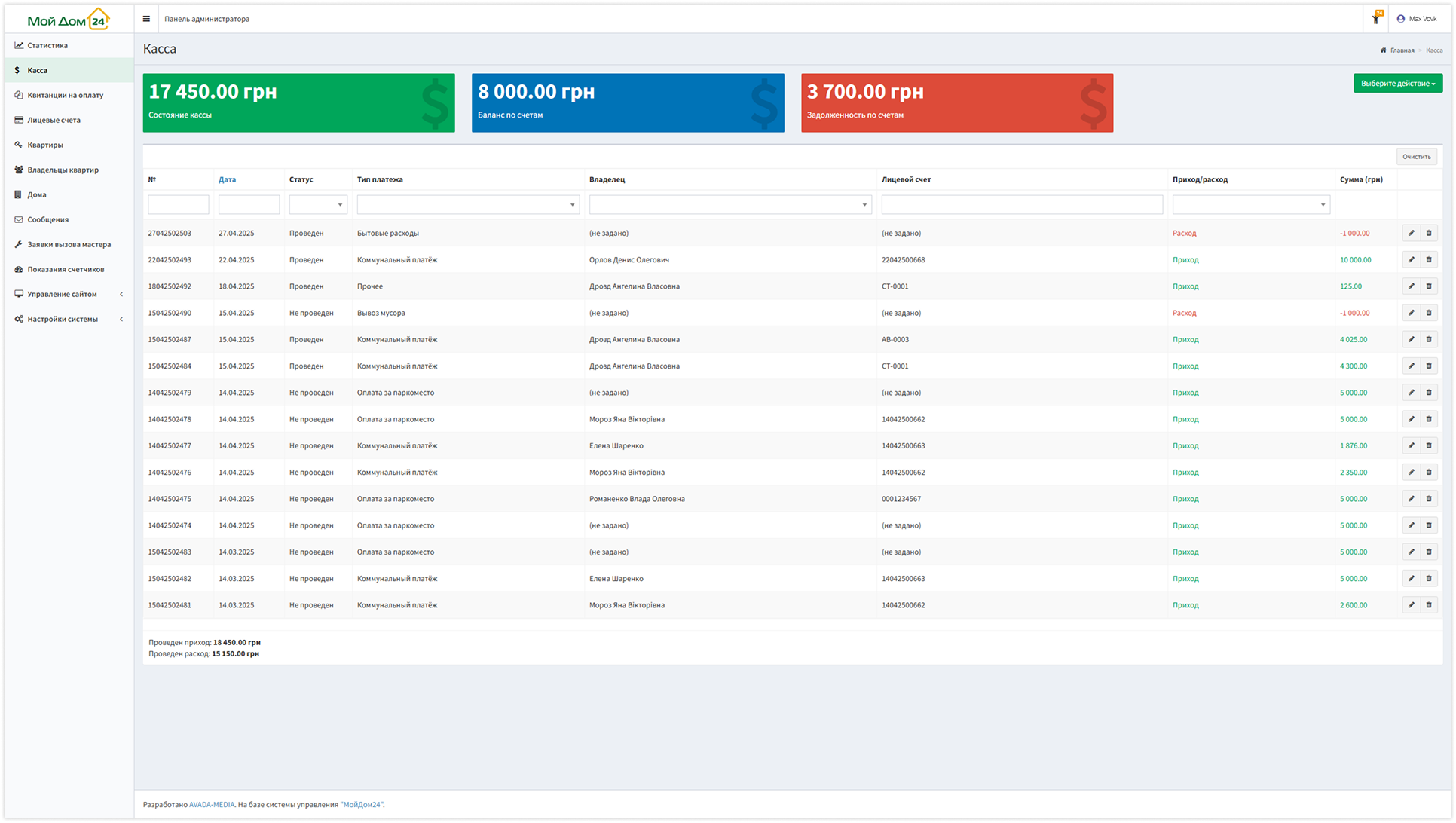Select Касса in the sidebar menu
1456x823 pixels.
click(35, 69)
